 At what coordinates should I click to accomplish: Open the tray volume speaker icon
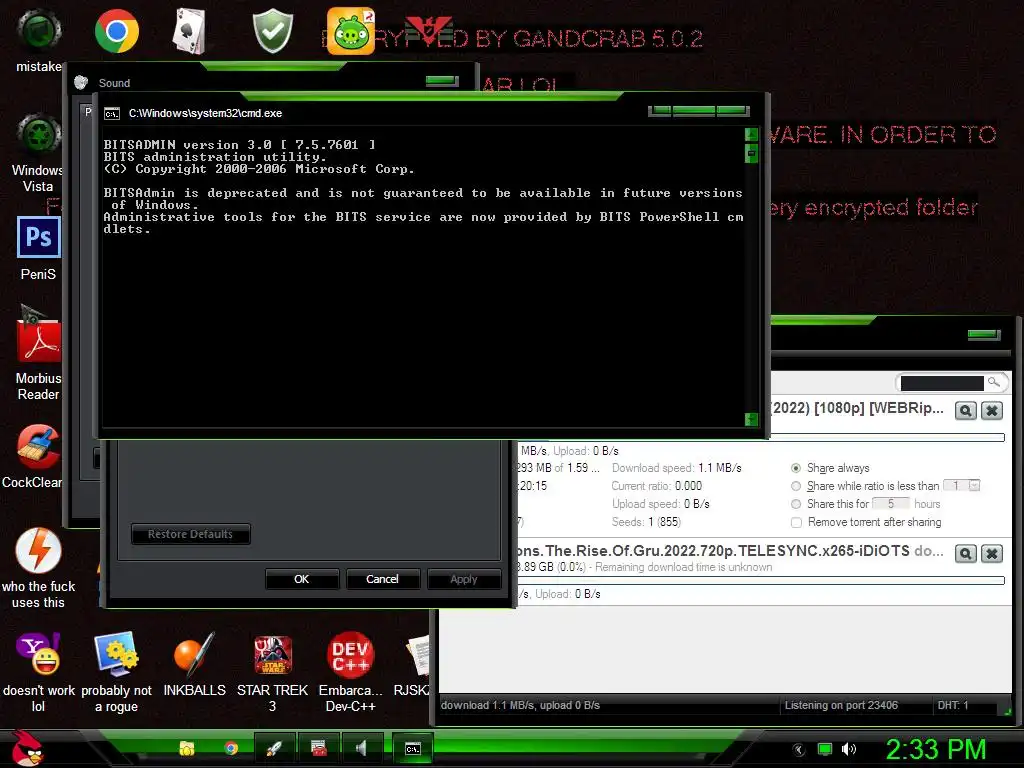849,749
